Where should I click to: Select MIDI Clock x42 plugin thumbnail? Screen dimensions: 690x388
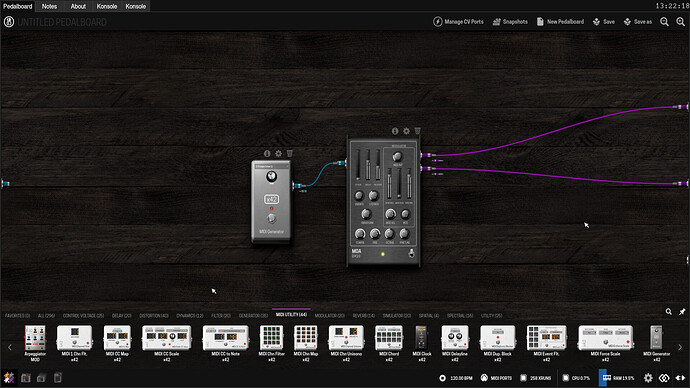[422, 338]
